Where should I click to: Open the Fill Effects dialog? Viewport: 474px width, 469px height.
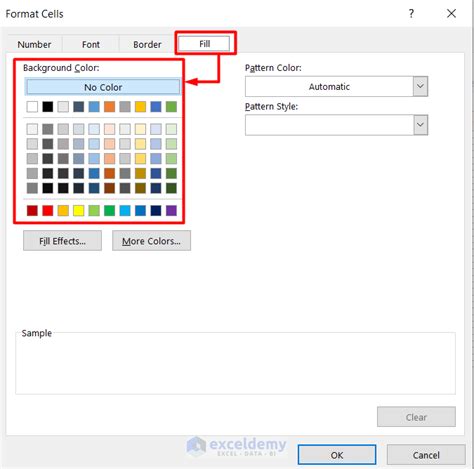tap(62, 241)
